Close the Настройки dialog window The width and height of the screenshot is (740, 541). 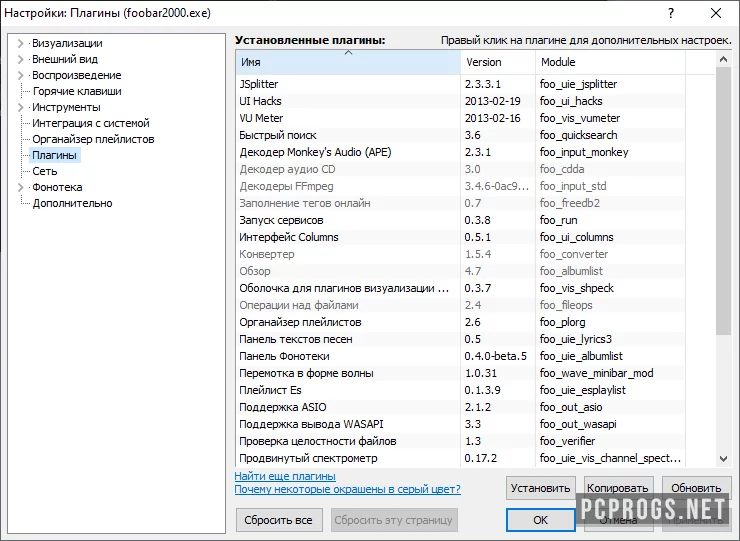click(716, 13)
